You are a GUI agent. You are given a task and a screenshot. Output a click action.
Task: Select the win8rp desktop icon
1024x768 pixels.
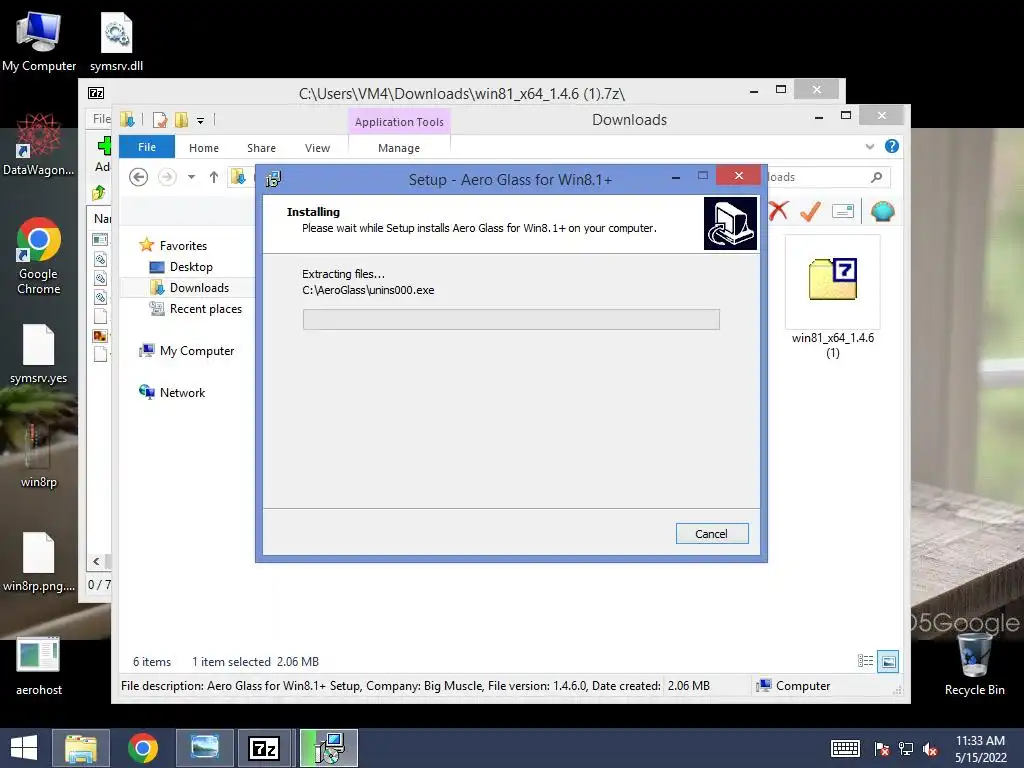(x=39, y=457)
